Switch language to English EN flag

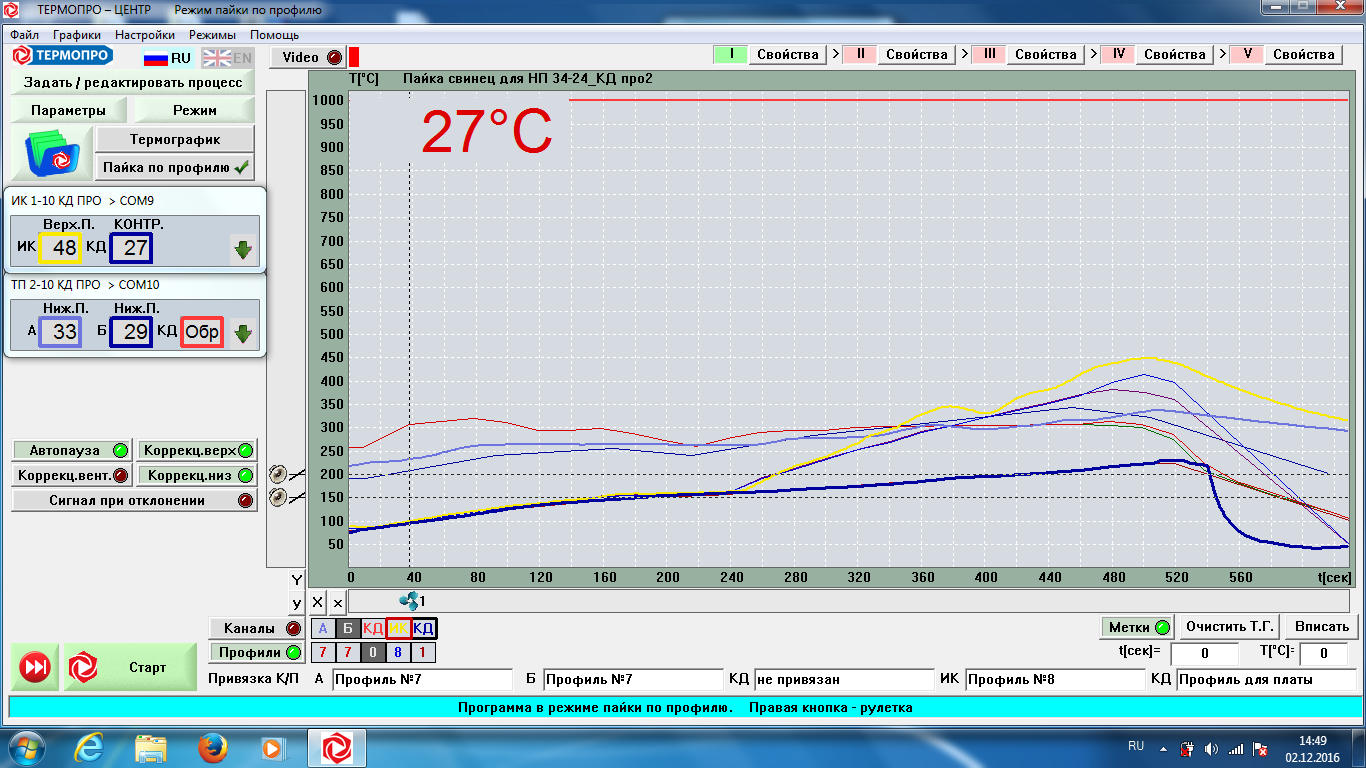pos(227,58)
